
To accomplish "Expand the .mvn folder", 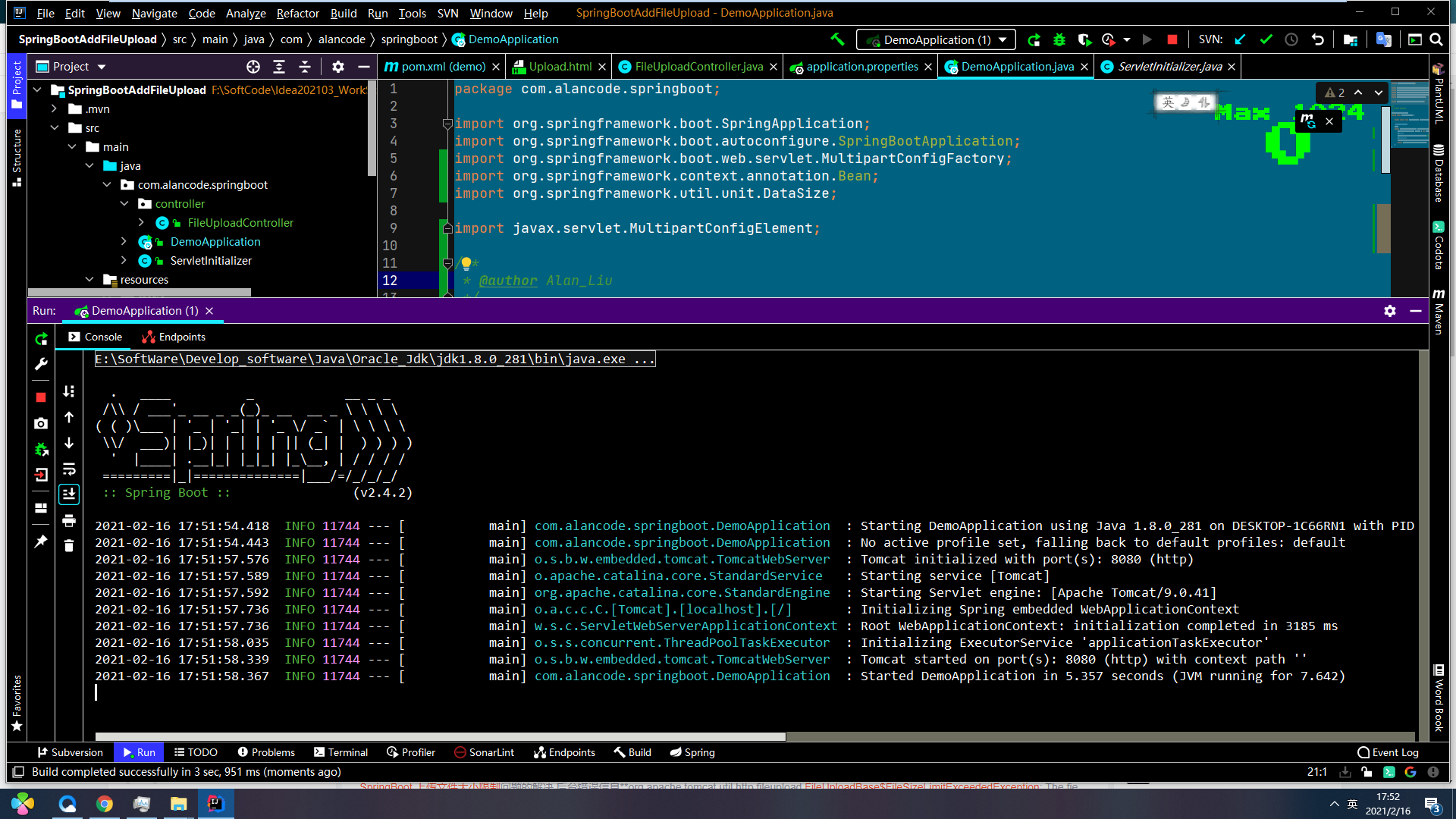I will (55, 109).
